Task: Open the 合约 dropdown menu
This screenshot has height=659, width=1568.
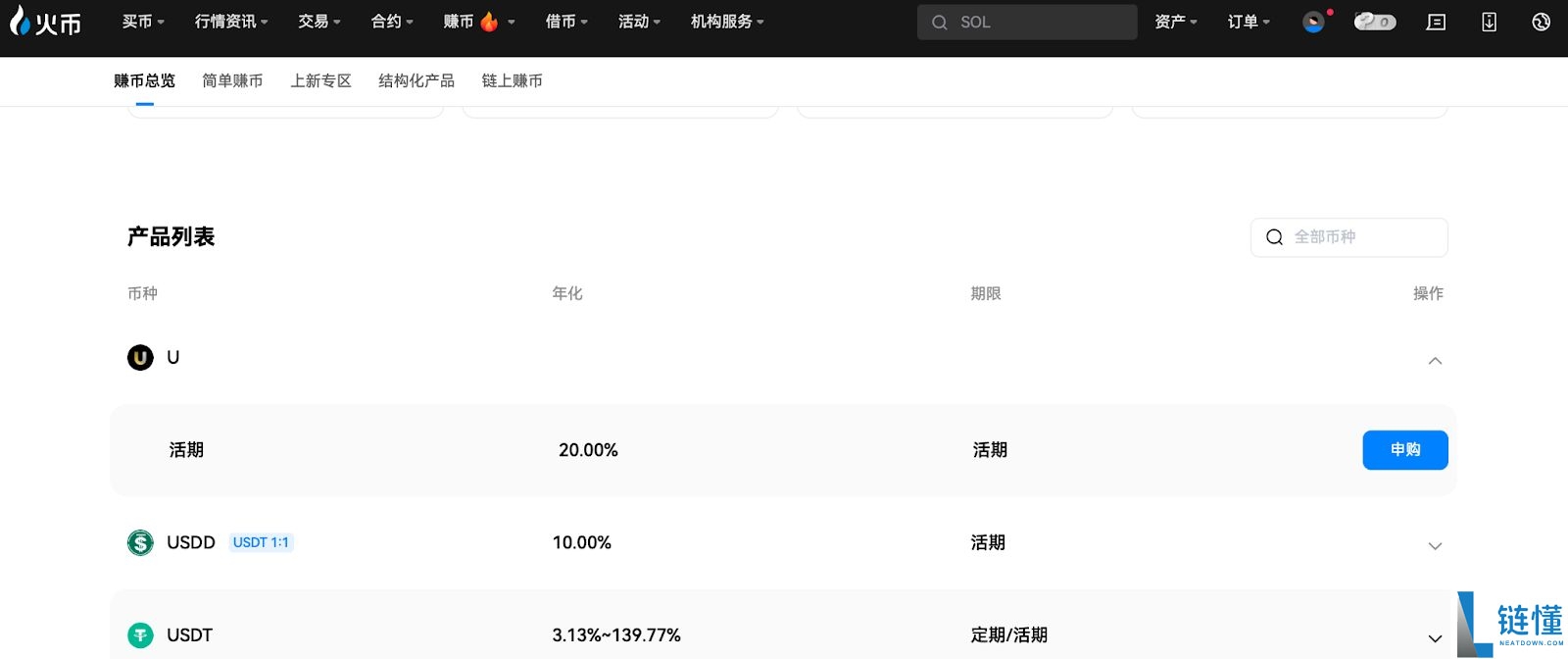Action: (x=392, y=22)
